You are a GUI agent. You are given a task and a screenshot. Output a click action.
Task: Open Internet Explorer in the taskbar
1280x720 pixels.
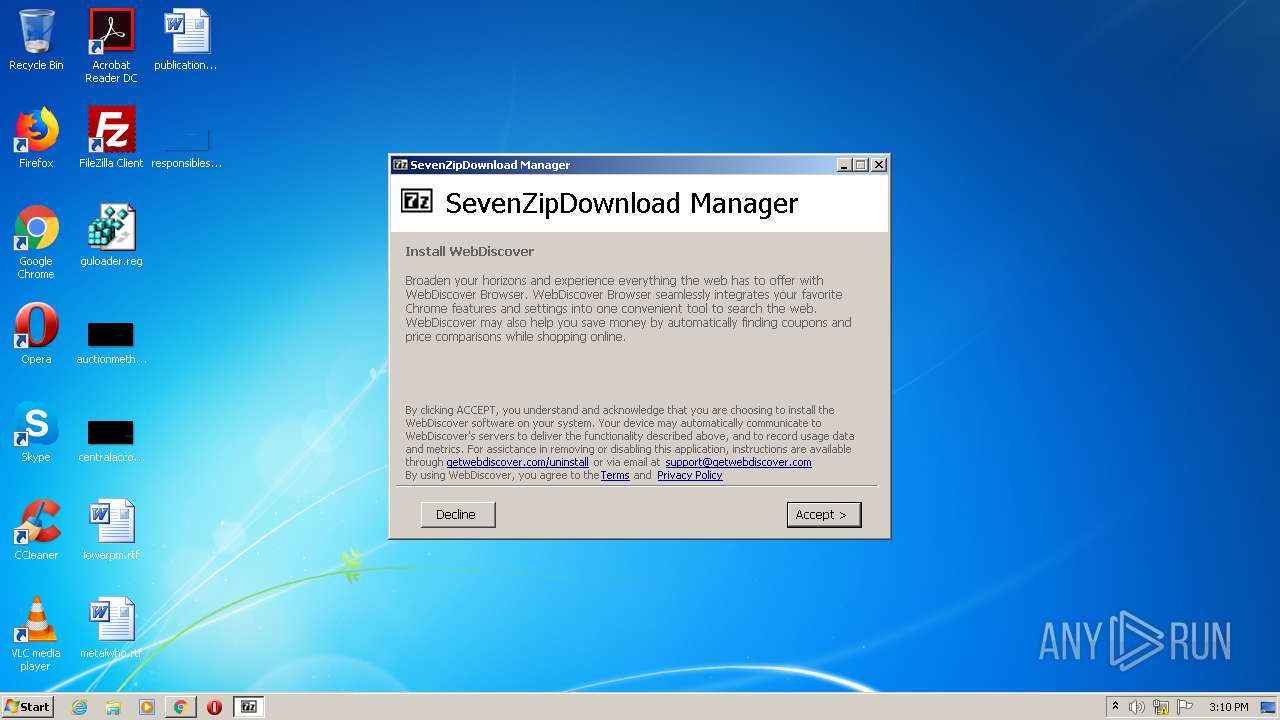coord(79,707)
